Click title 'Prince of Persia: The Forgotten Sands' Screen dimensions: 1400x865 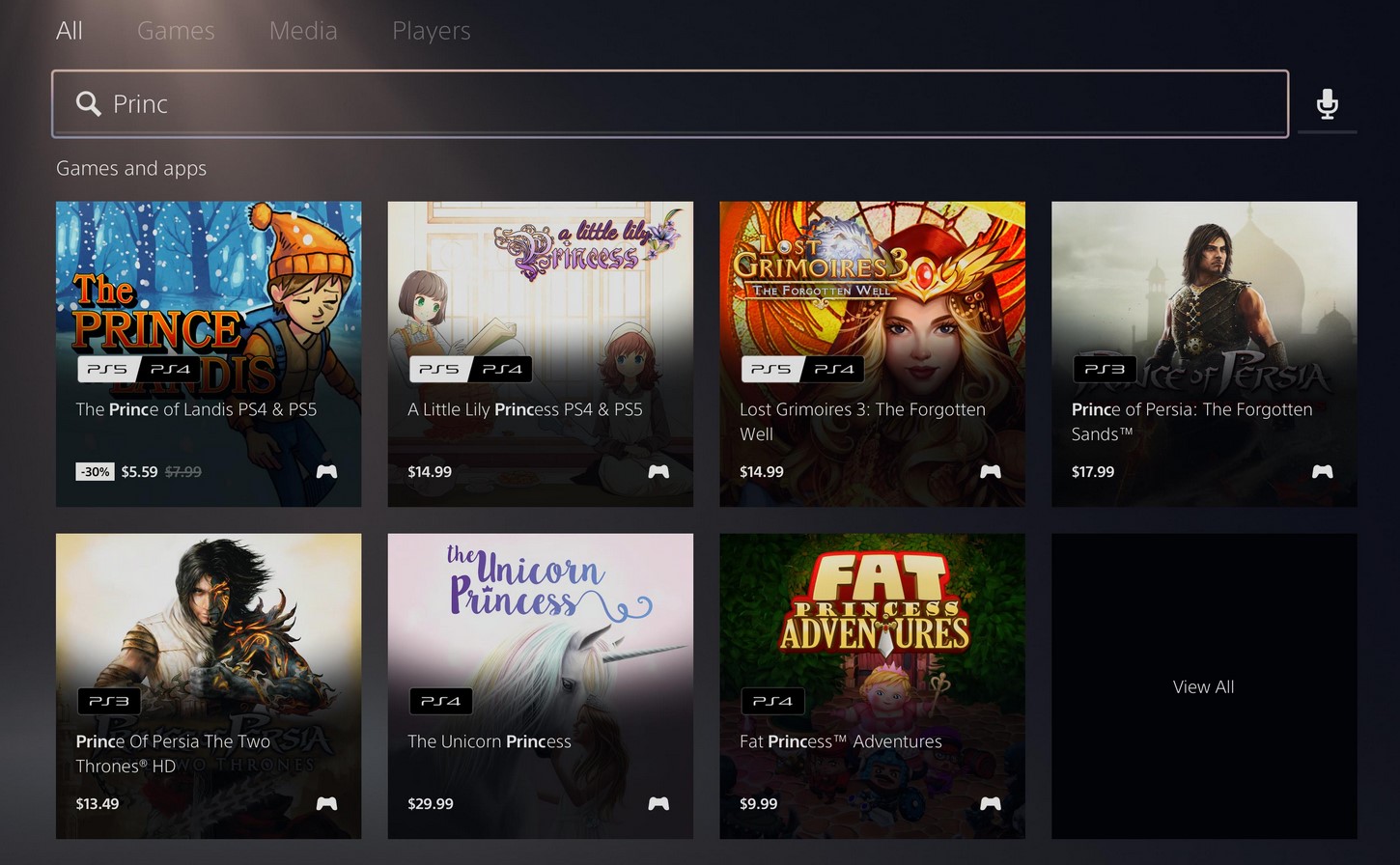pyautogui.click(x=1192, y=422)
